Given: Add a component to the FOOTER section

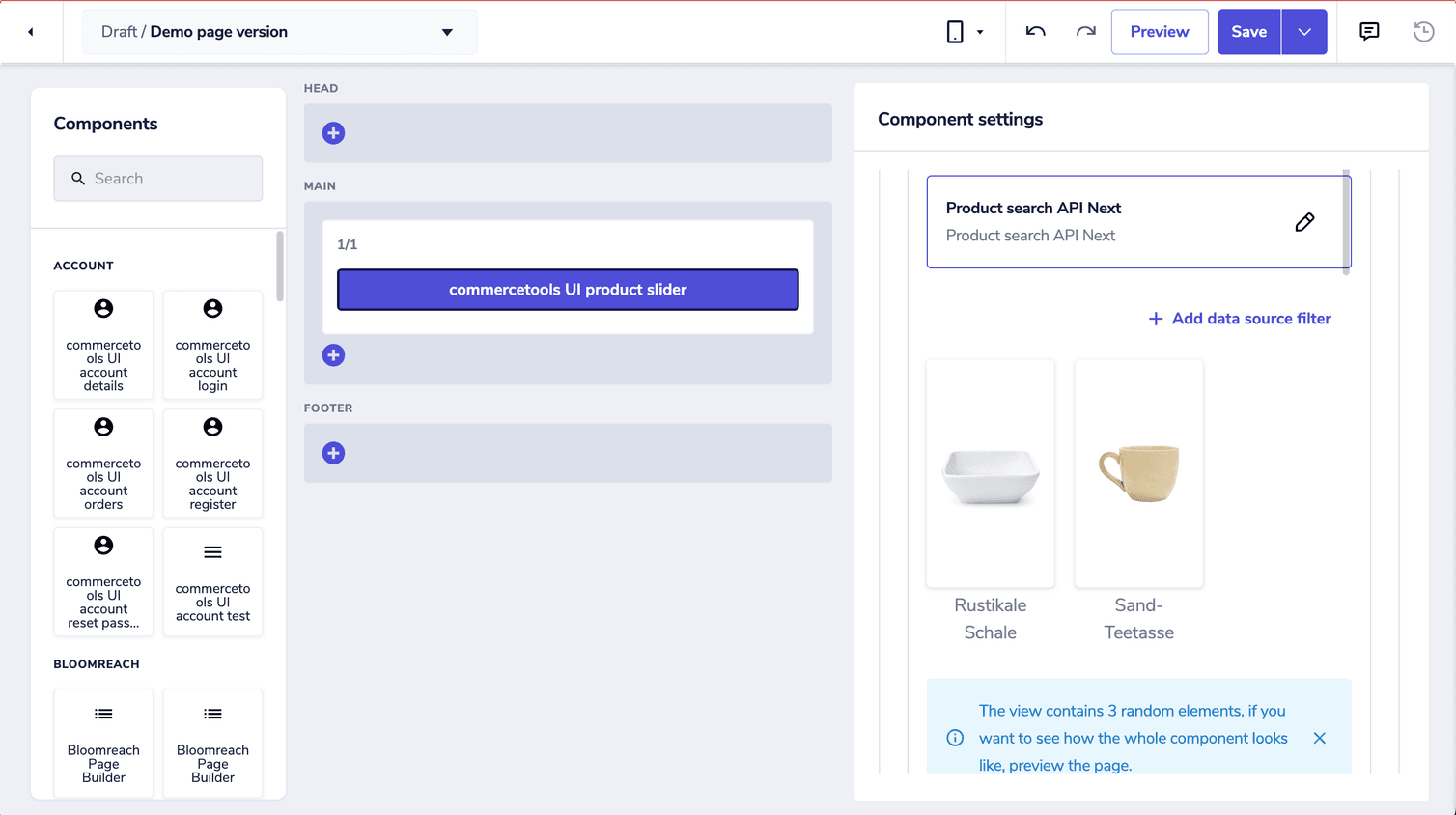Looking at the screenshot, I should coord(333,453).
